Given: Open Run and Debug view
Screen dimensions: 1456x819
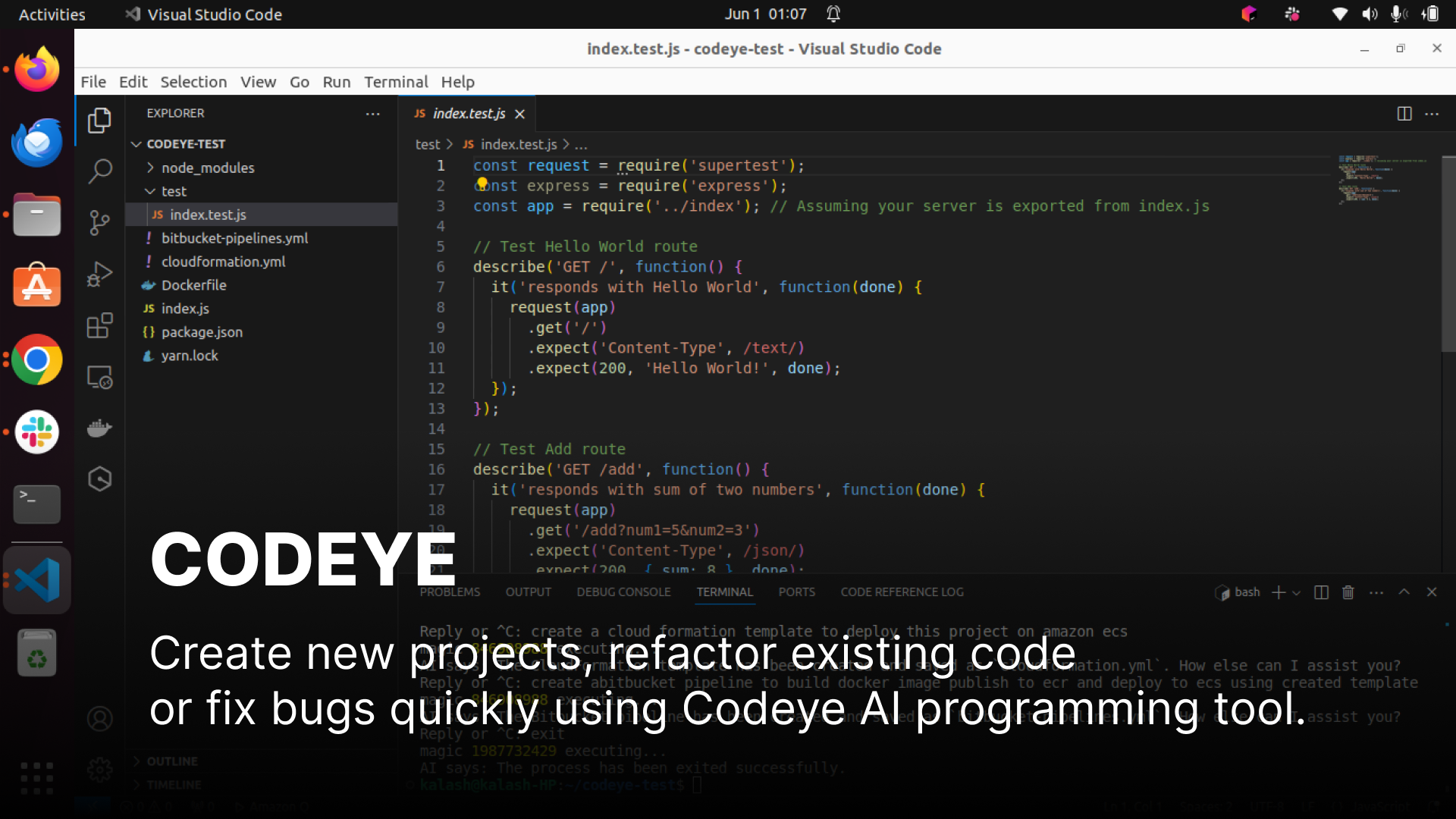Looking at the screenshot, I should click(99, 274).
